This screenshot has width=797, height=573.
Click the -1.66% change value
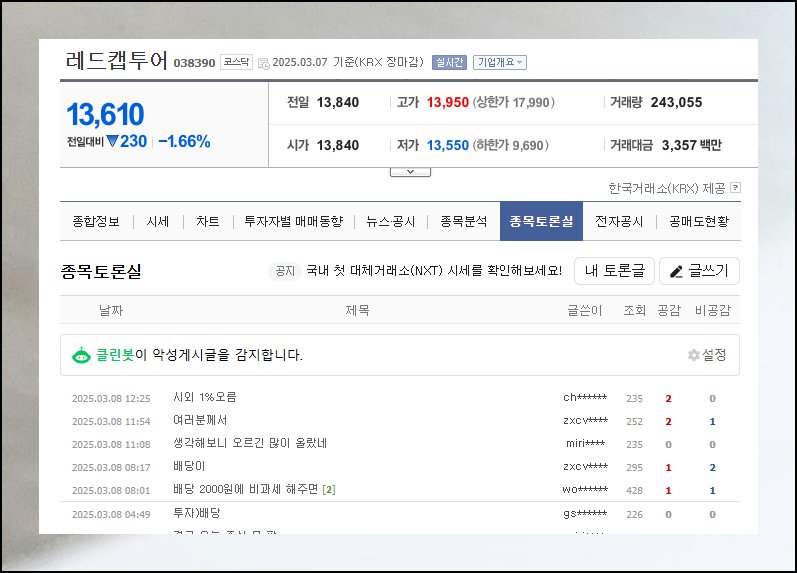185,141
